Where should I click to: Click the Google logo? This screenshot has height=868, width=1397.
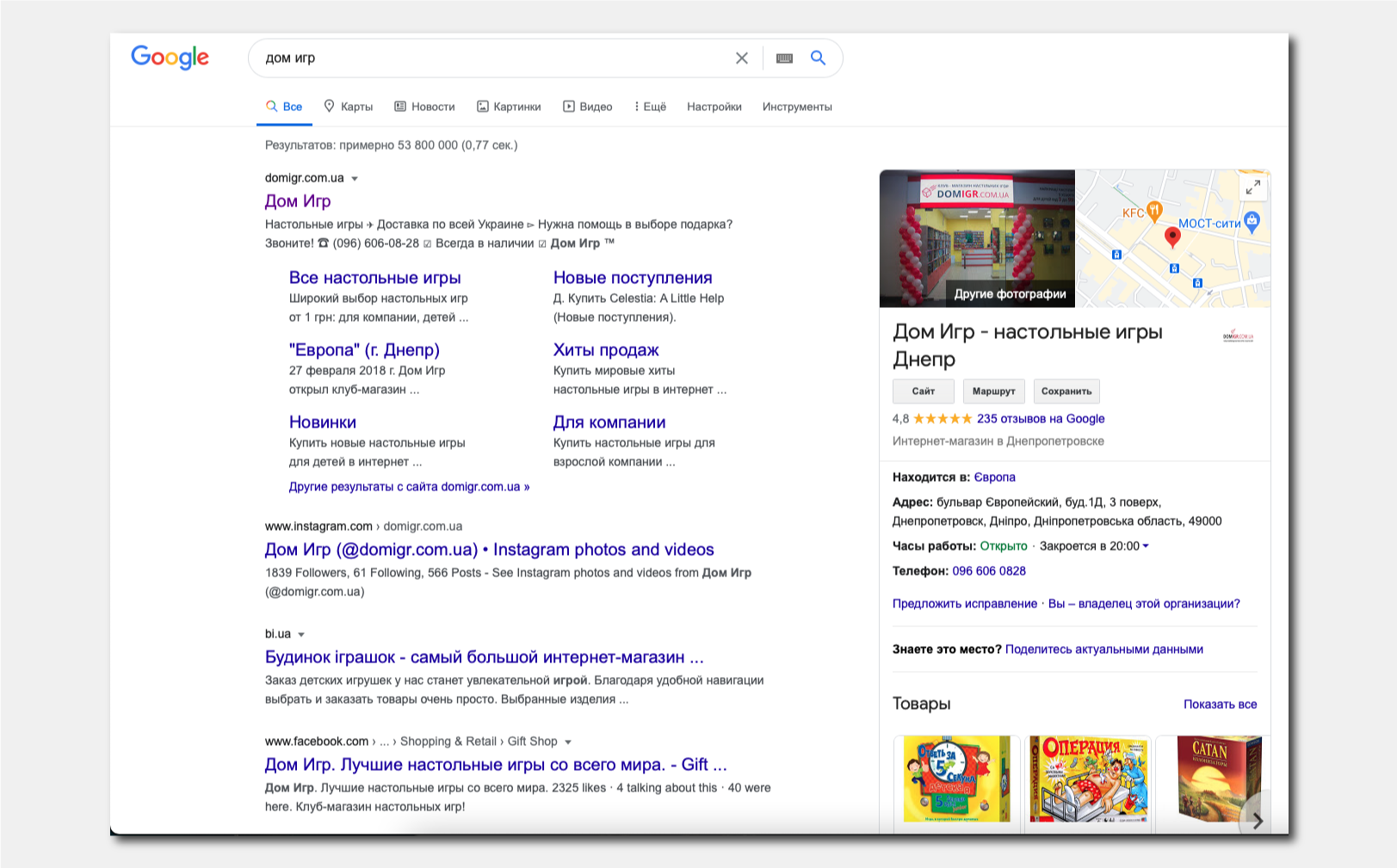coord(170,58)
